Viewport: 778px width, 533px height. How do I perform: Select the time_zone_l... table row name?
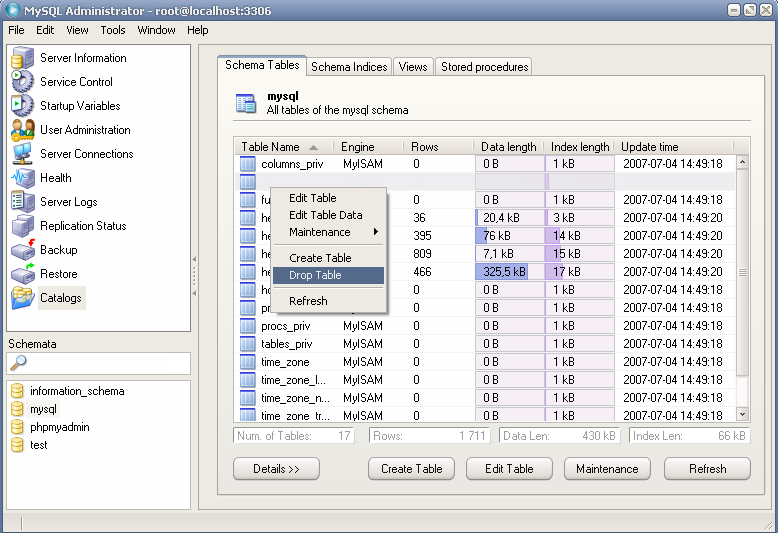click(x=293, y=380)
